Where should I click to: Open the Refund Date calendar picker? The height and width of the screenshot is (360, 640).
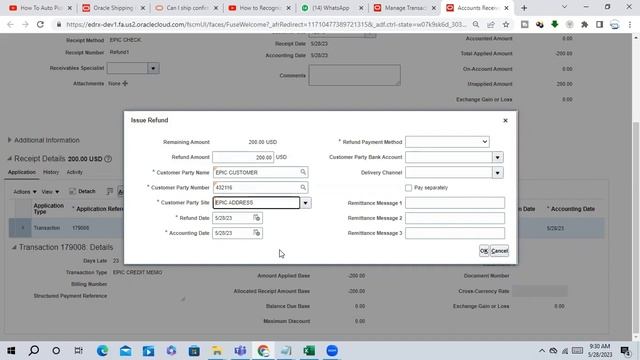[257, 218]
